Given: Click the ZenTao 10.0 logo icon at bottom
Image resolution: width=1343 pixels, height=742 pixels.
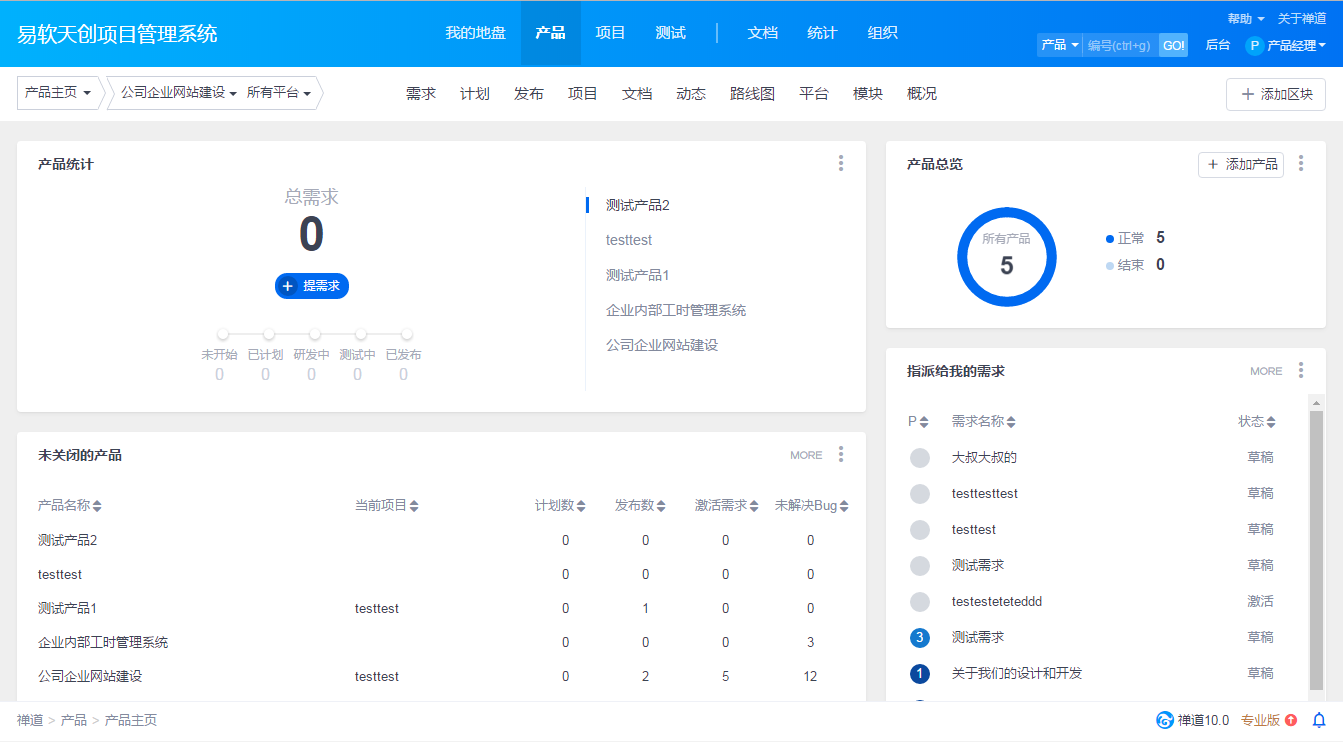Looking at the screenshot, I should point(1163,719).
